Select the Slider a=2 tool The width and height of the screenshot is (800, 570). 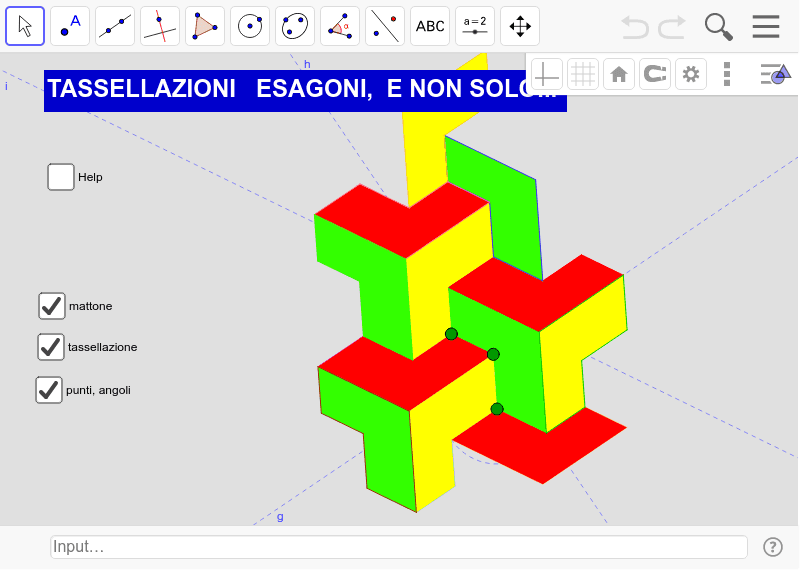tap(475, 26)
